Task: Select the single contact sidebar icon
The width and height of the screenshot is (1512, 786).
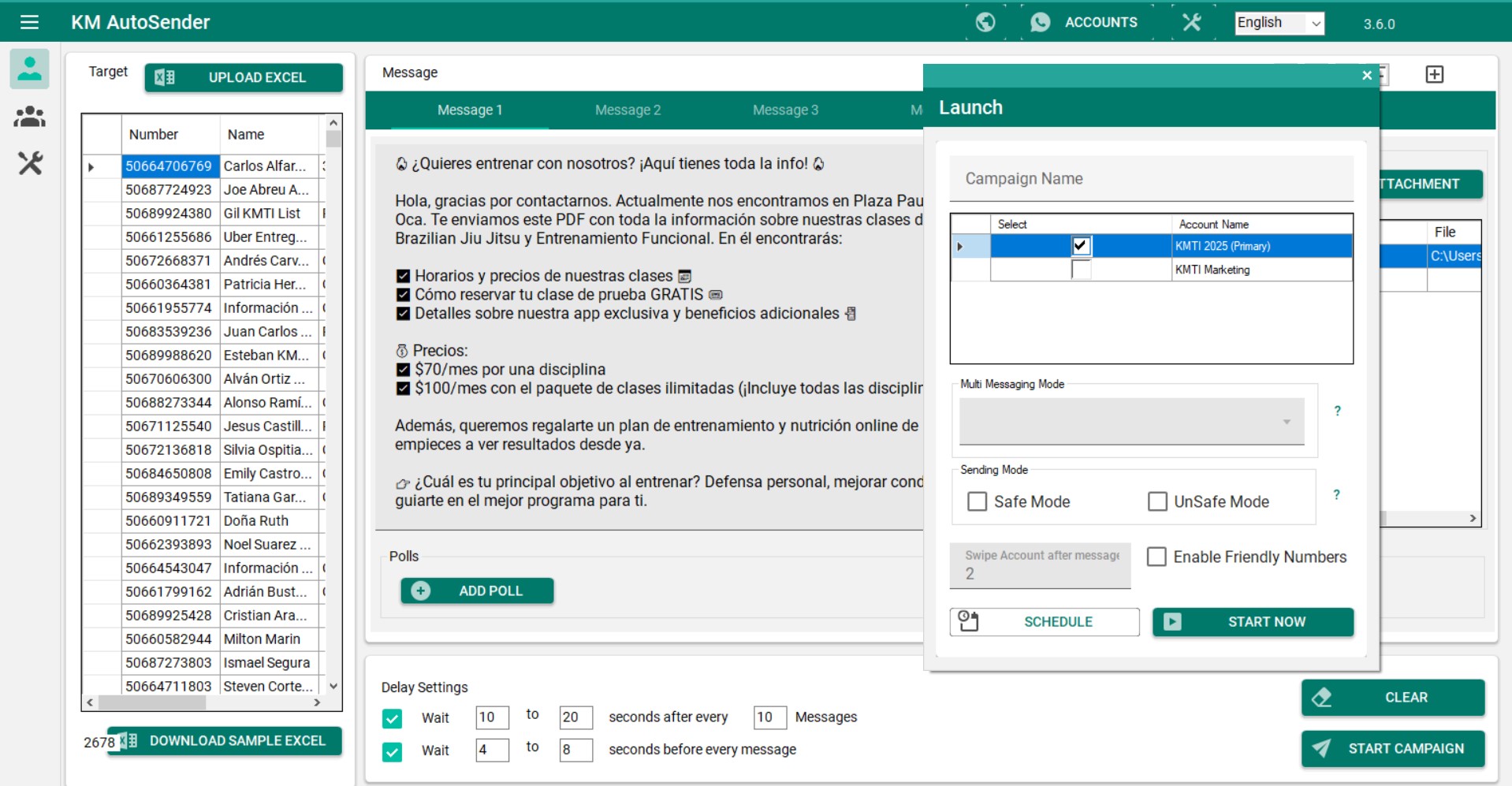Action: [x=30, y=69]
